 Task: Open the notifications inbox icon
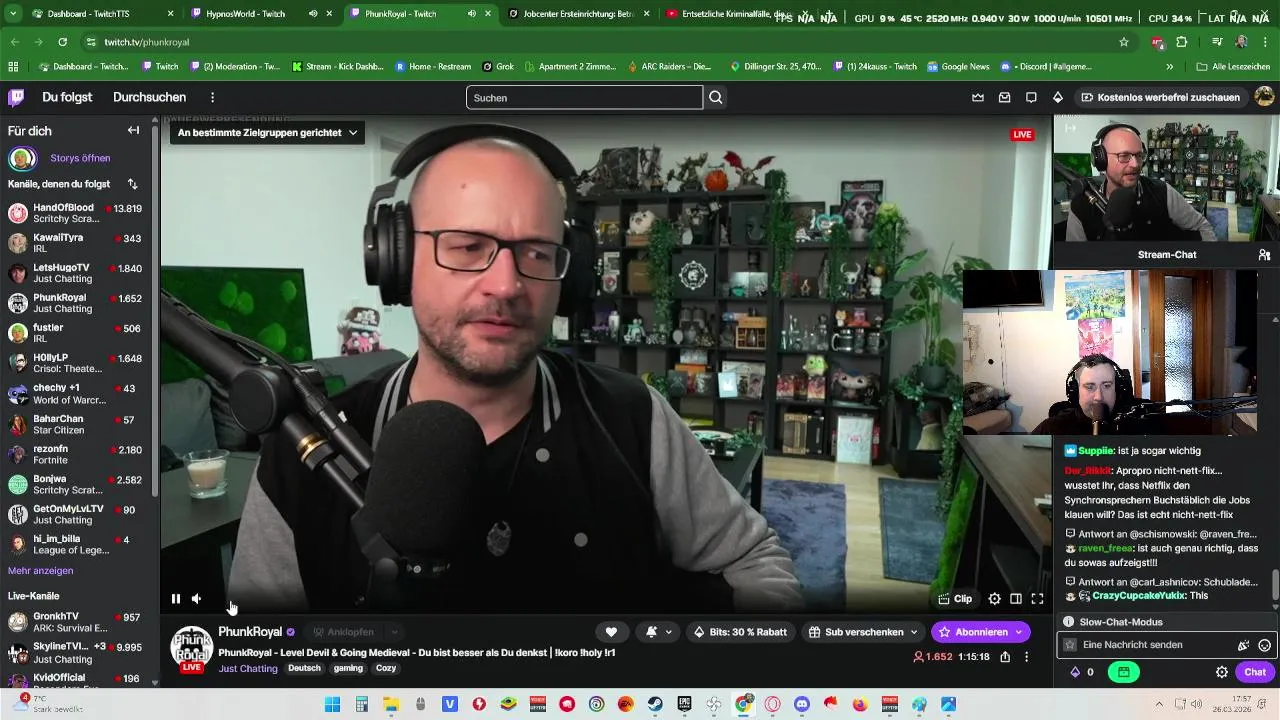1005,97
